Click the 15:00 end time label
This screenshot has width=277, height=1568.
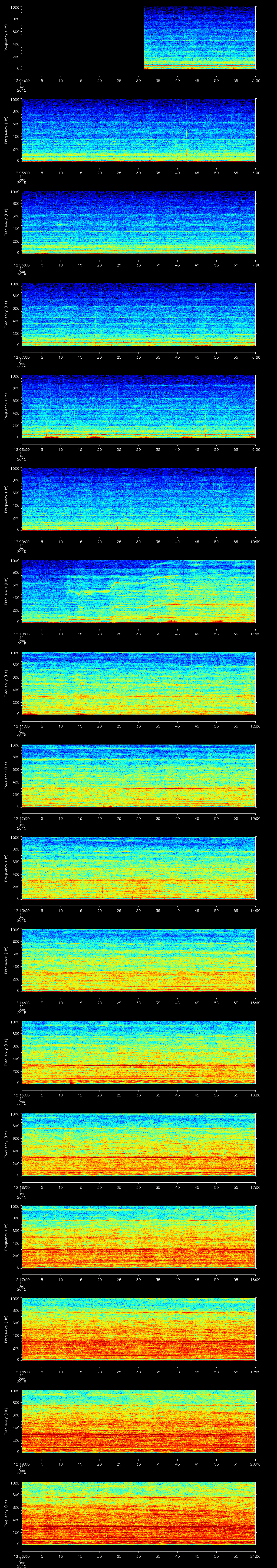click(256, 1003)
